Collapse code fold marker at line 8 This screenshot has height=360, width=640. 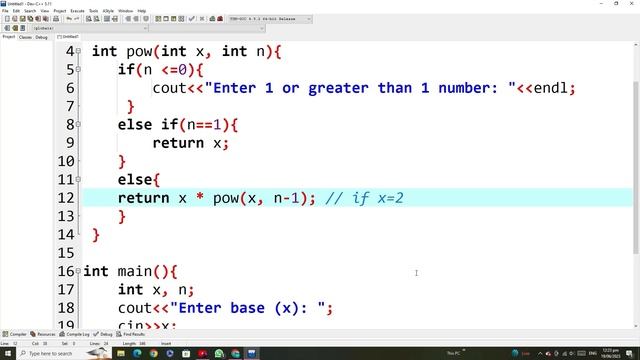click(78, 124)
